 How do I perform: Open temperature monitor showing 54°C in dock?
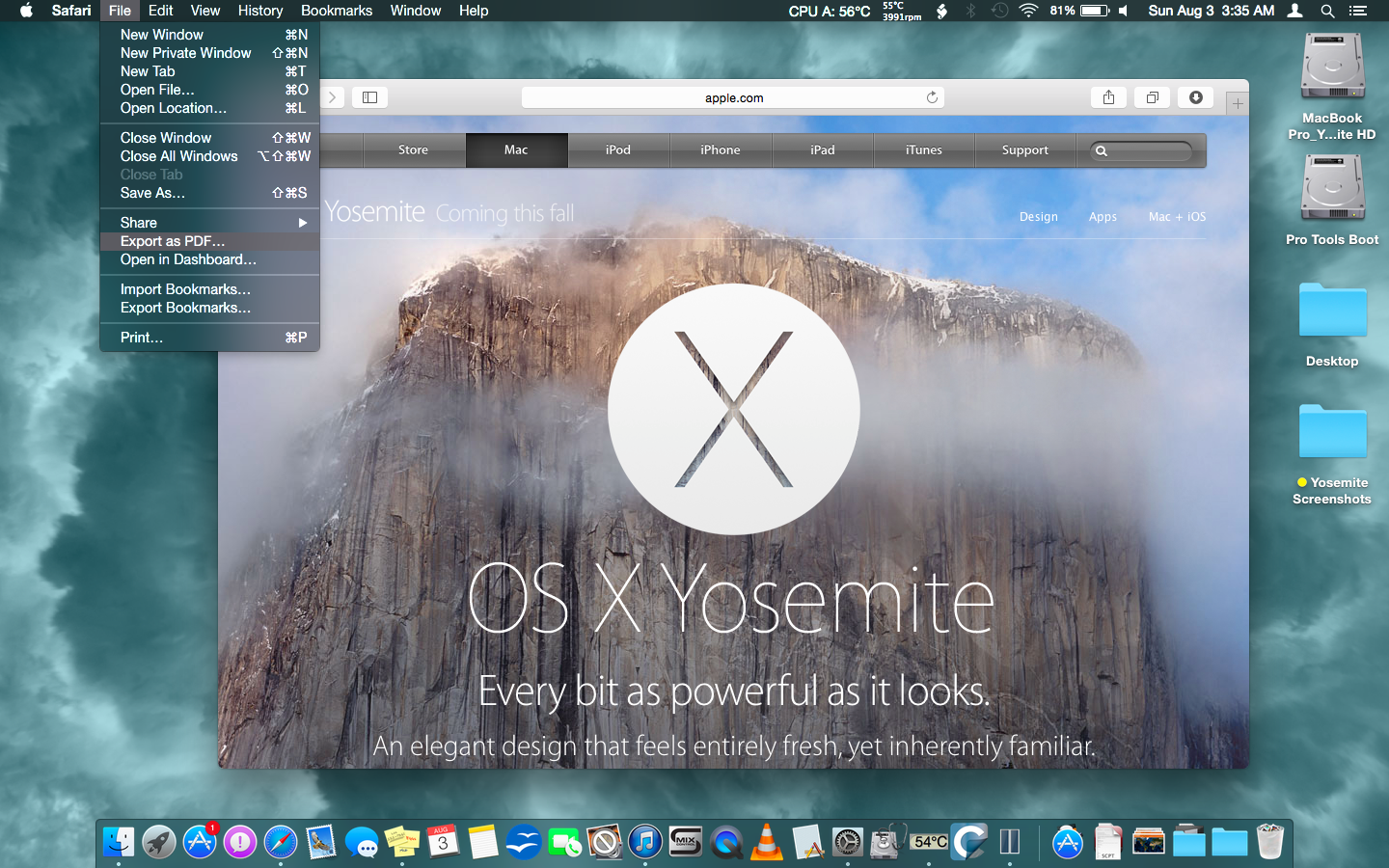[930, 842]
